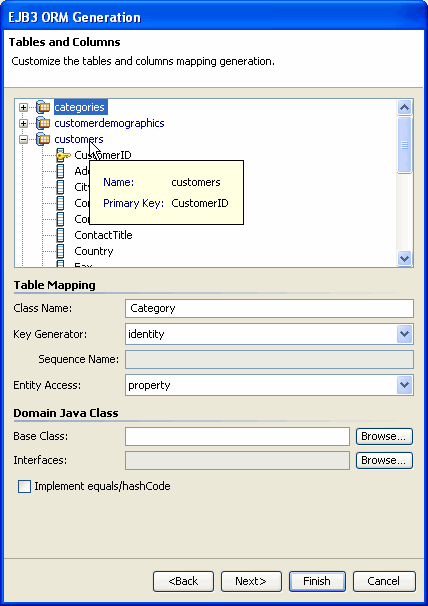The height and width of the screenshot is (606, 428).
Task: Cancel the ORM generation wizard
Action: (x=384, y=581)
